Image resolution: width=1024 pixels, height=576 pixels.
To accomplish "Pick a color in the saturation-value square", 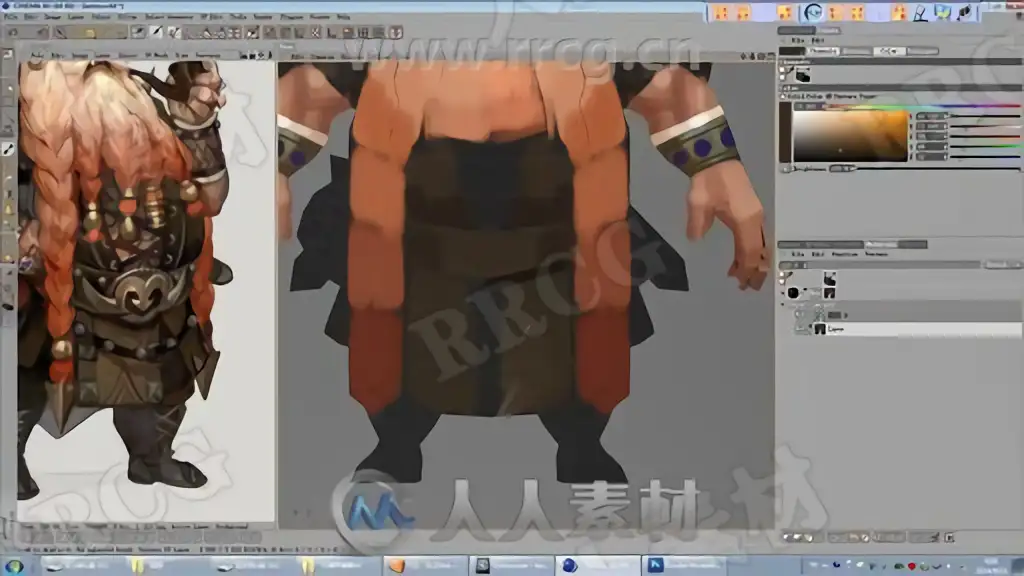I will [850, 135].
